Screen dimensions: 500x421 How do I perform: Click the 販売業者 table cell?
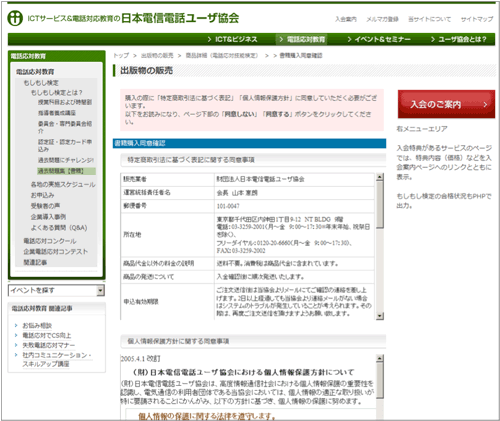[x=167, y=179]
